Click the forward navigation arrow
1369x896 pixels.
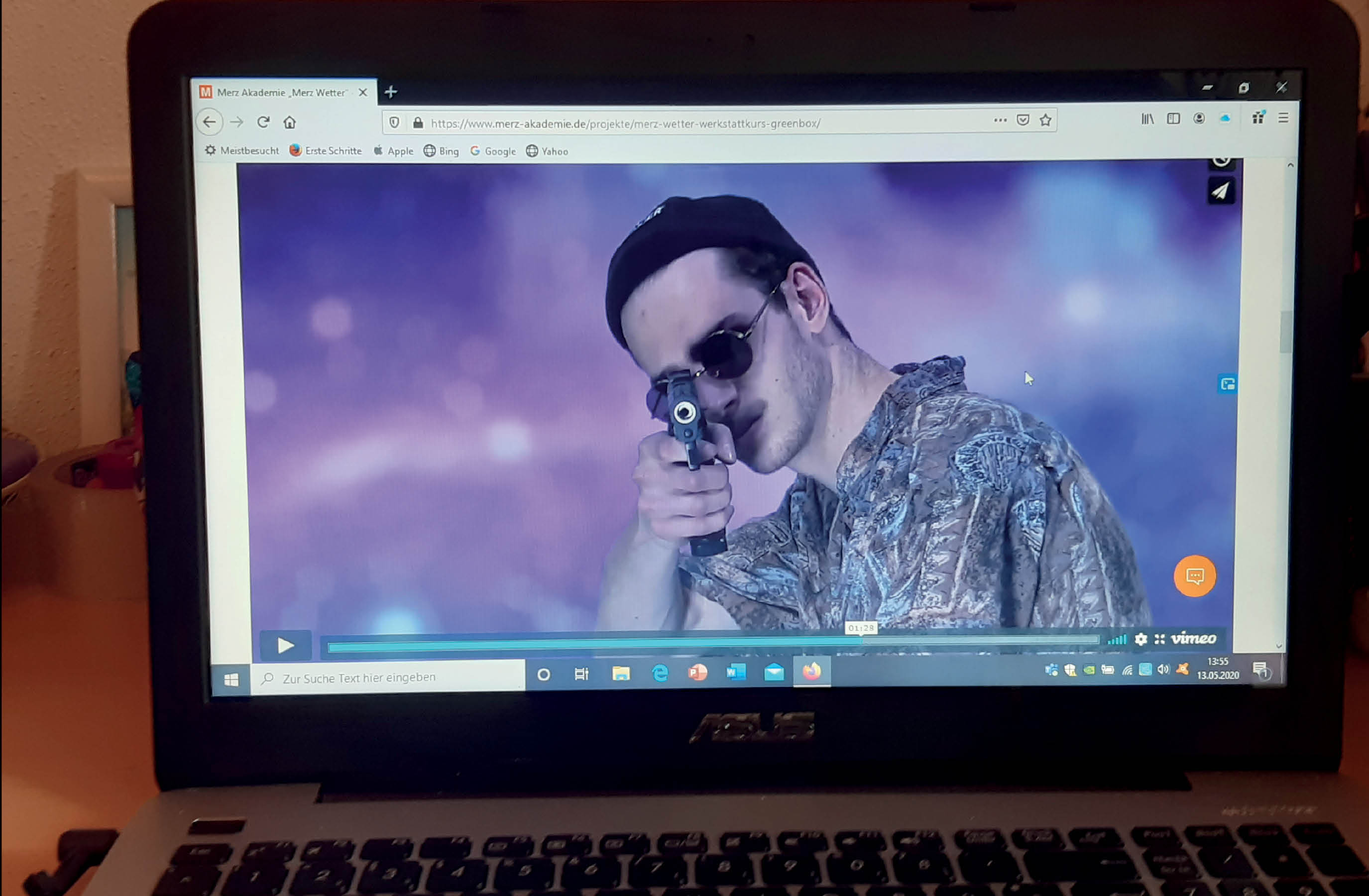tap(236, 122)
